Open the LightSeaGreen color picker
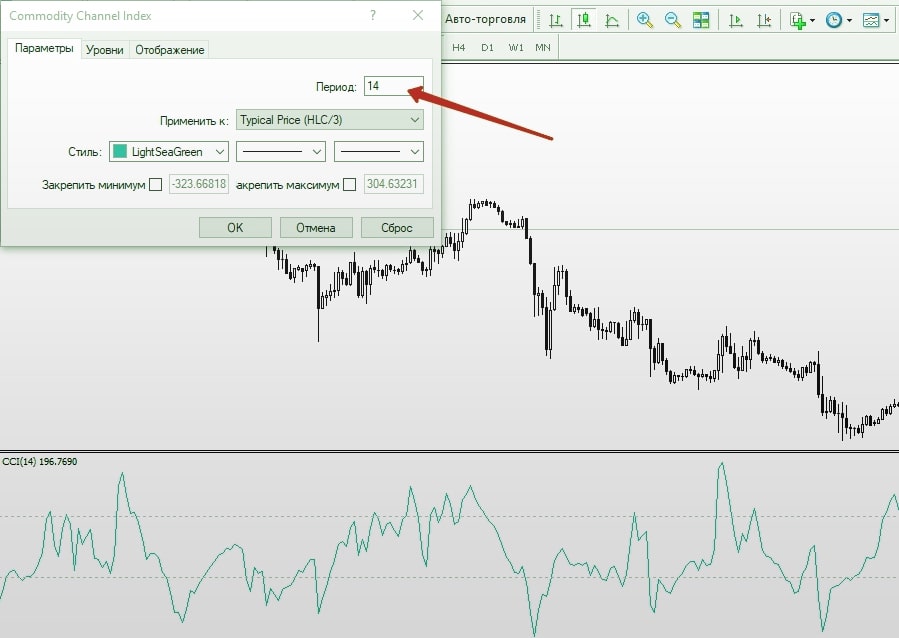Screen dimensions: 899x638 tap(168, 152)
